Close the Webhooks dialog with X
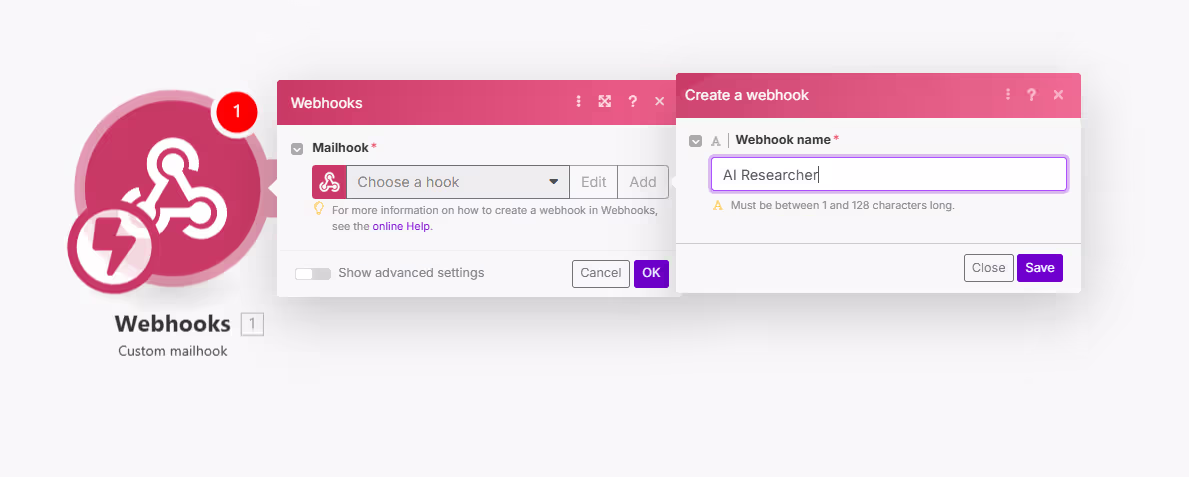Screen dimensions: 1189x477 (660, 102)
